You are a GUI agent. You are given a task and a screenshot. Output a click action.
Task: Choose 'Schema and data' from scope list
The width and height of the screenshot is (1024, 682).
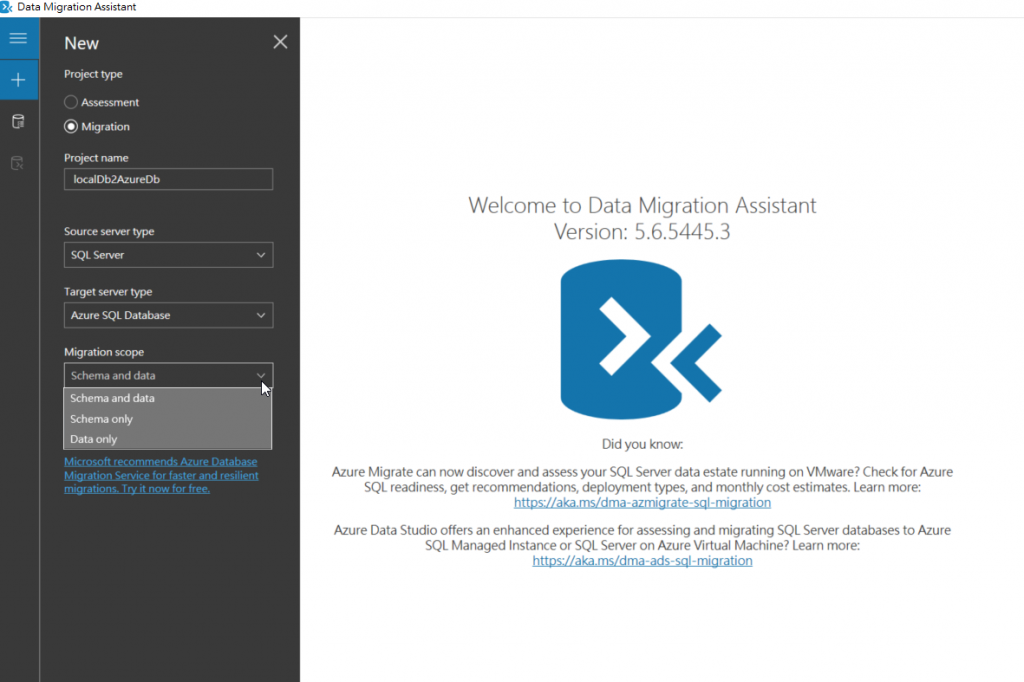click(x=167, y=398)
